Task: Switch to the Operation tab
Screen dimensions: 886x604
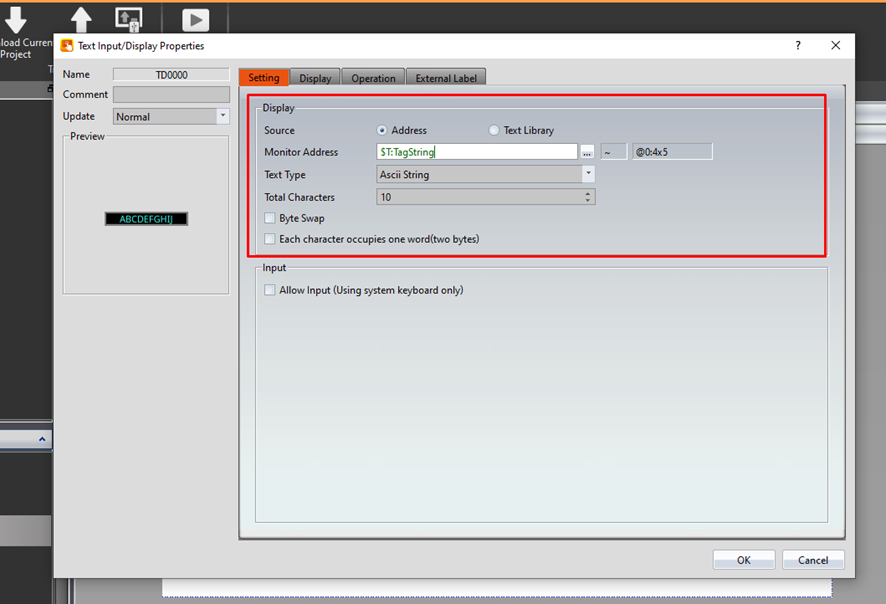Action: [x=373, y=78]
